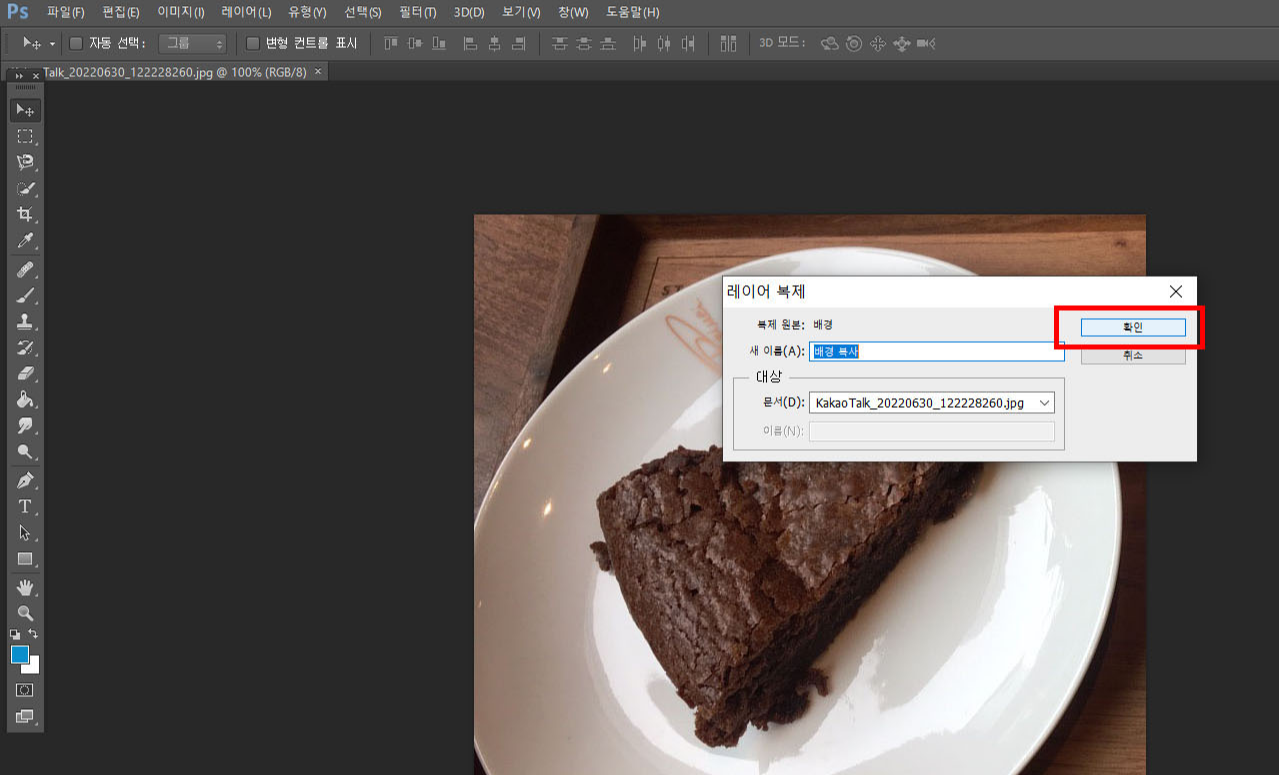This screenshot has width=1279, height=775.
Task: Open tool preset picker arrow beside Move icon
Action: point(52,44)
